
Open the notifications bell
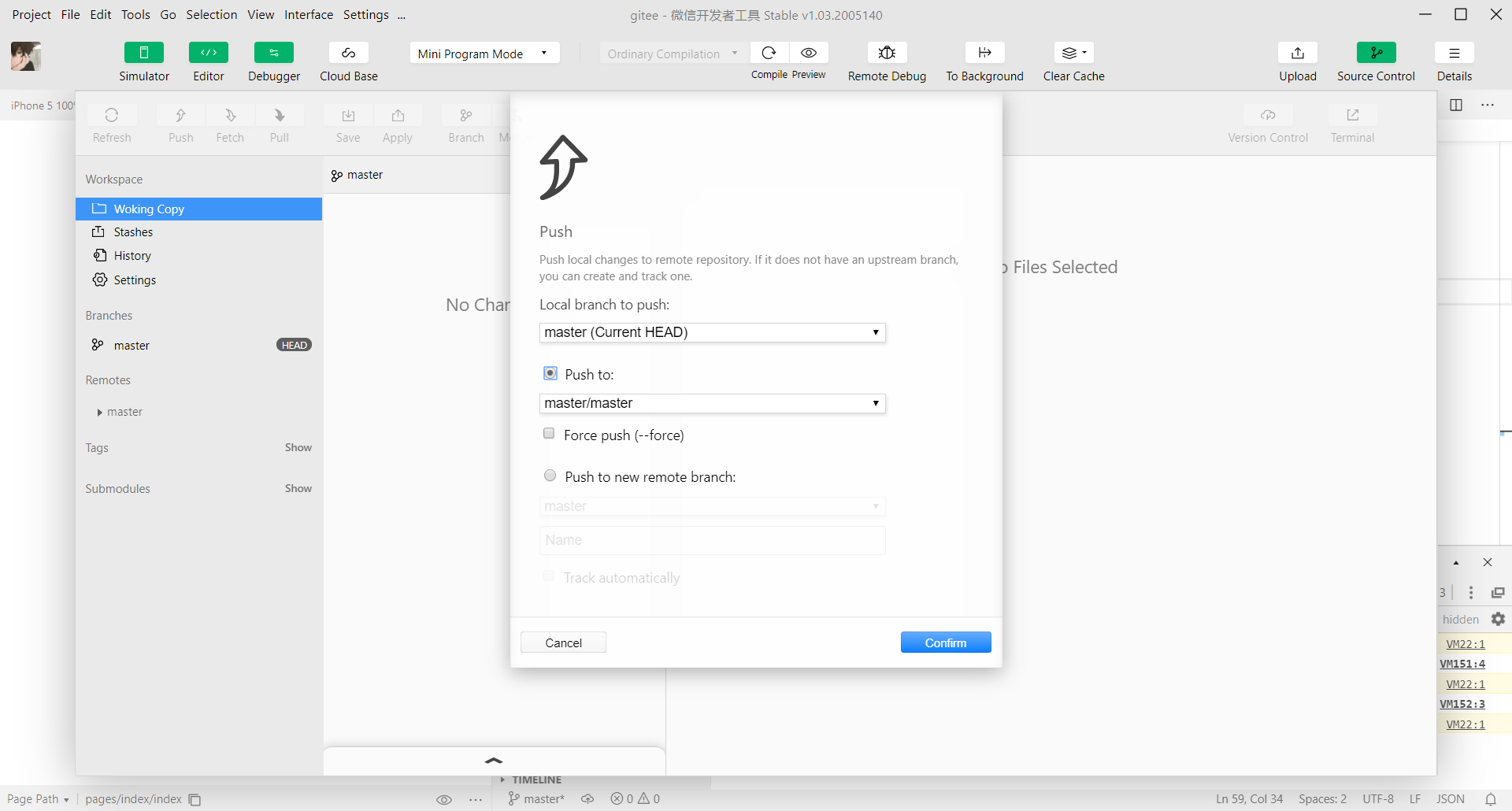(1491, 799)
